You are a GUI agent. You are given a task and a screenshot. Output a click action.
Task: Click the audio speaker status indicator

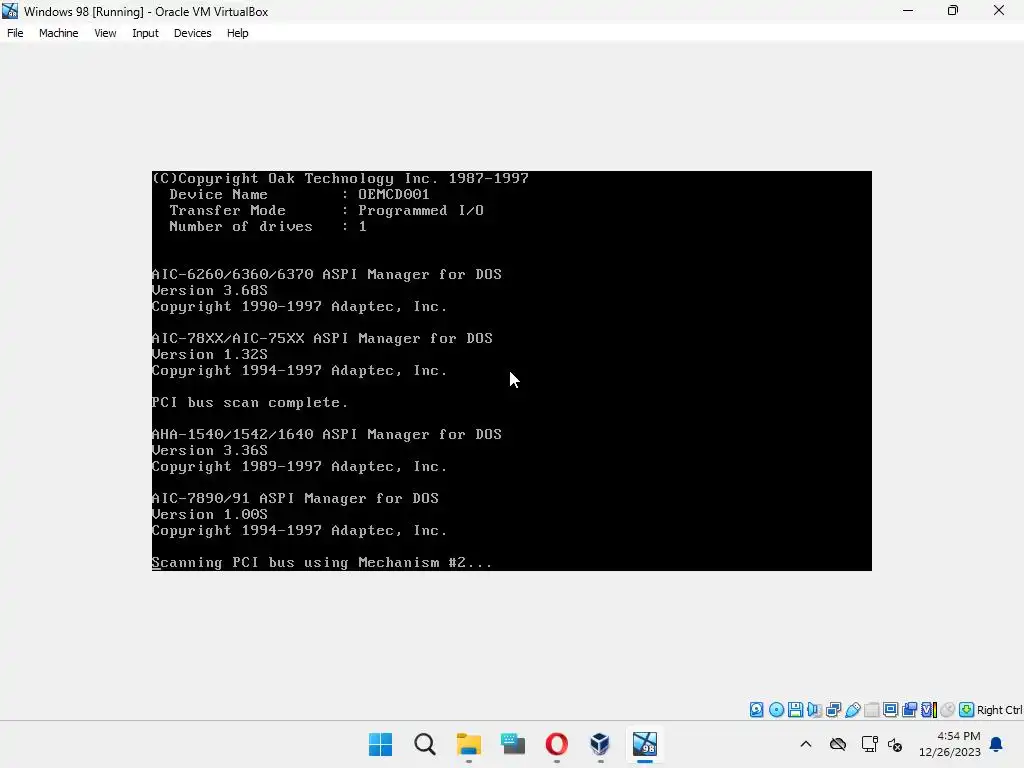coord(814,710)
